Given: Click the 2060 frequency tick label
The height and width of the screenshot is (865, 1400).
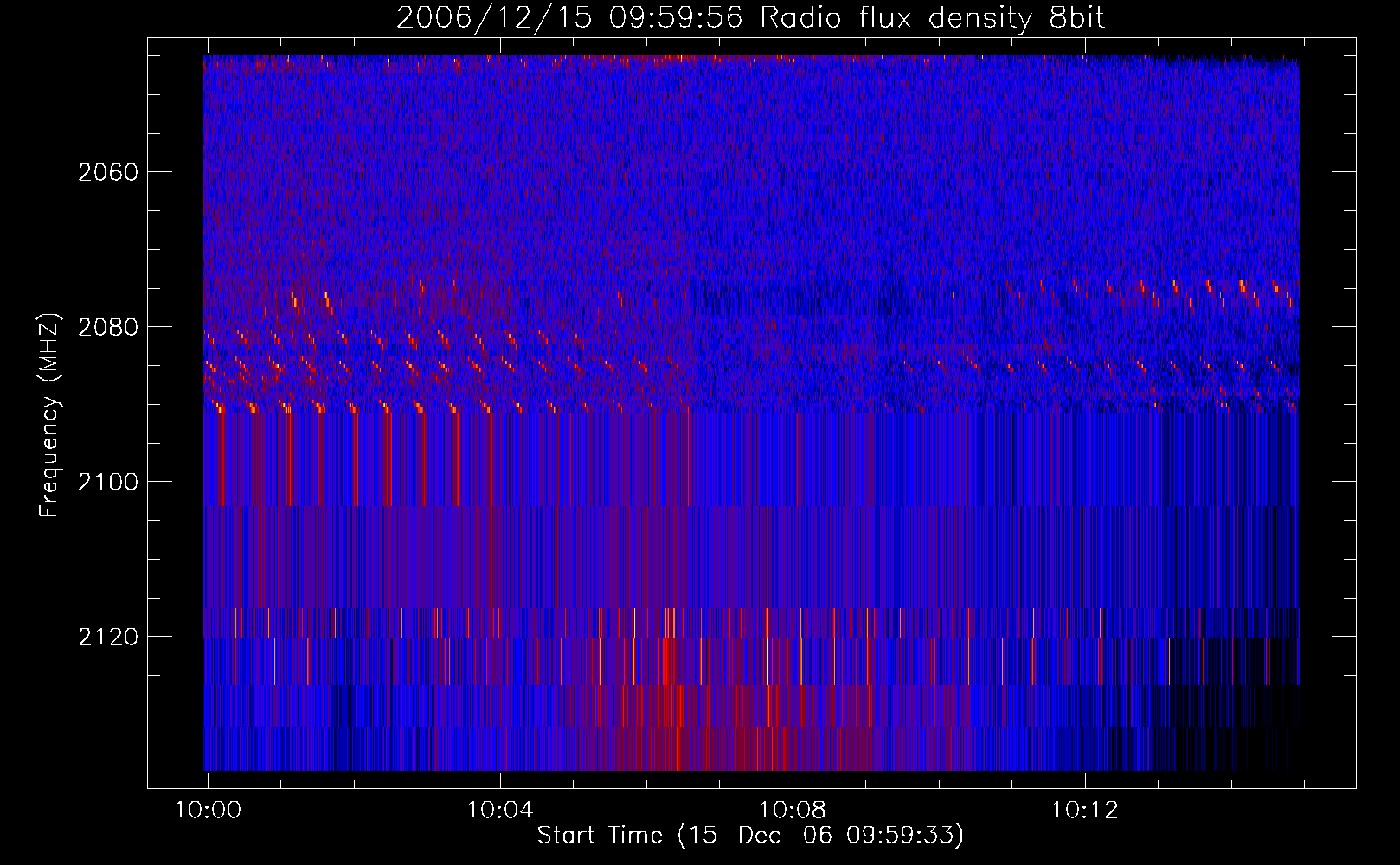Looking at the screenshot, I should pos(108,172).
